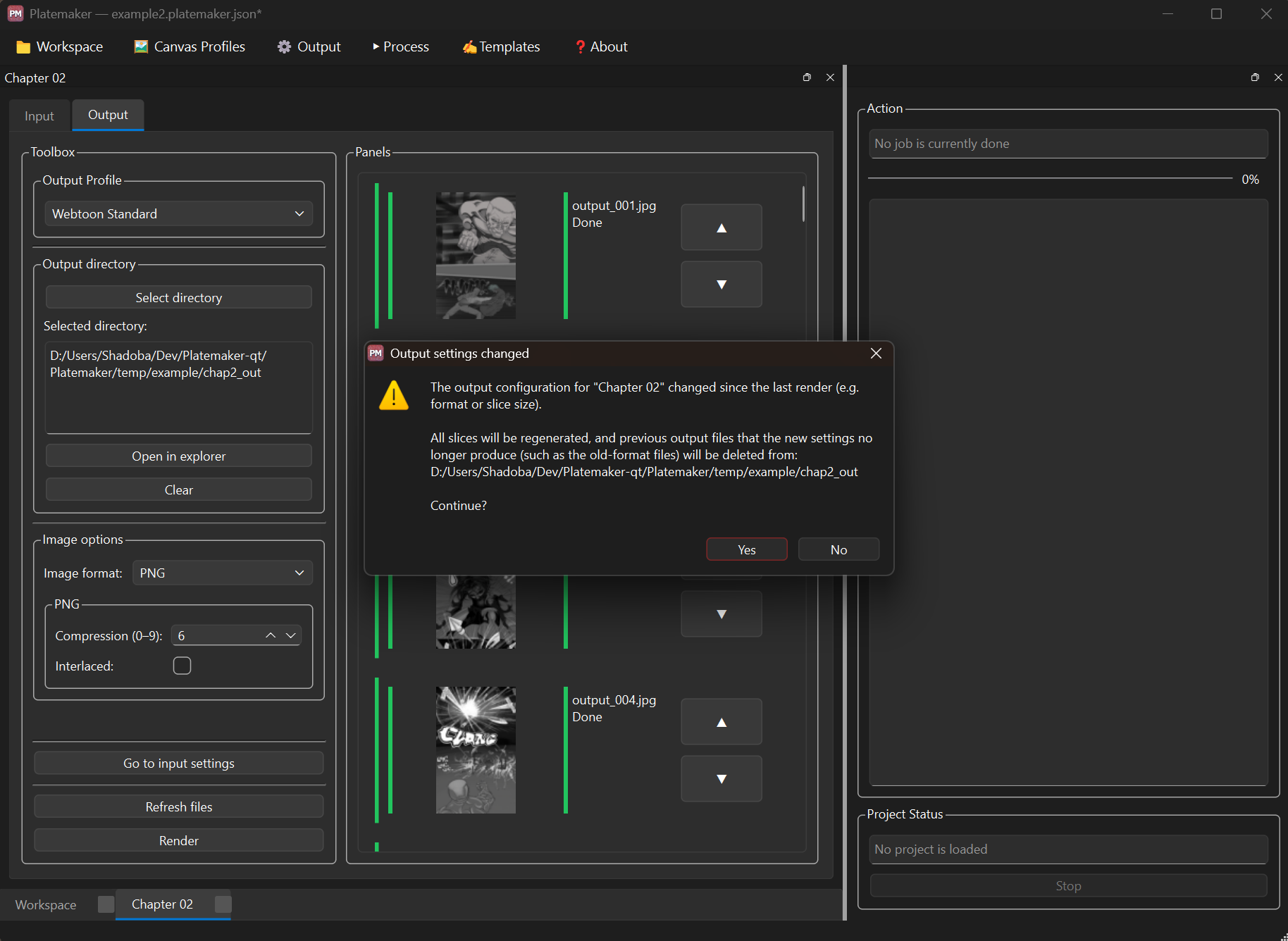
Task: Move output_001.jpg panel up
Action: tap(722, 228)
